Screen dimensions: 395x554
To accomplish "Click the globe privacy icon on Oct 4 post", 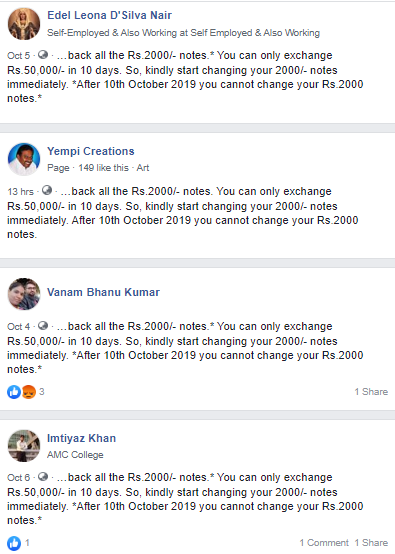I will pyautogui.click(x=43, y=325).
